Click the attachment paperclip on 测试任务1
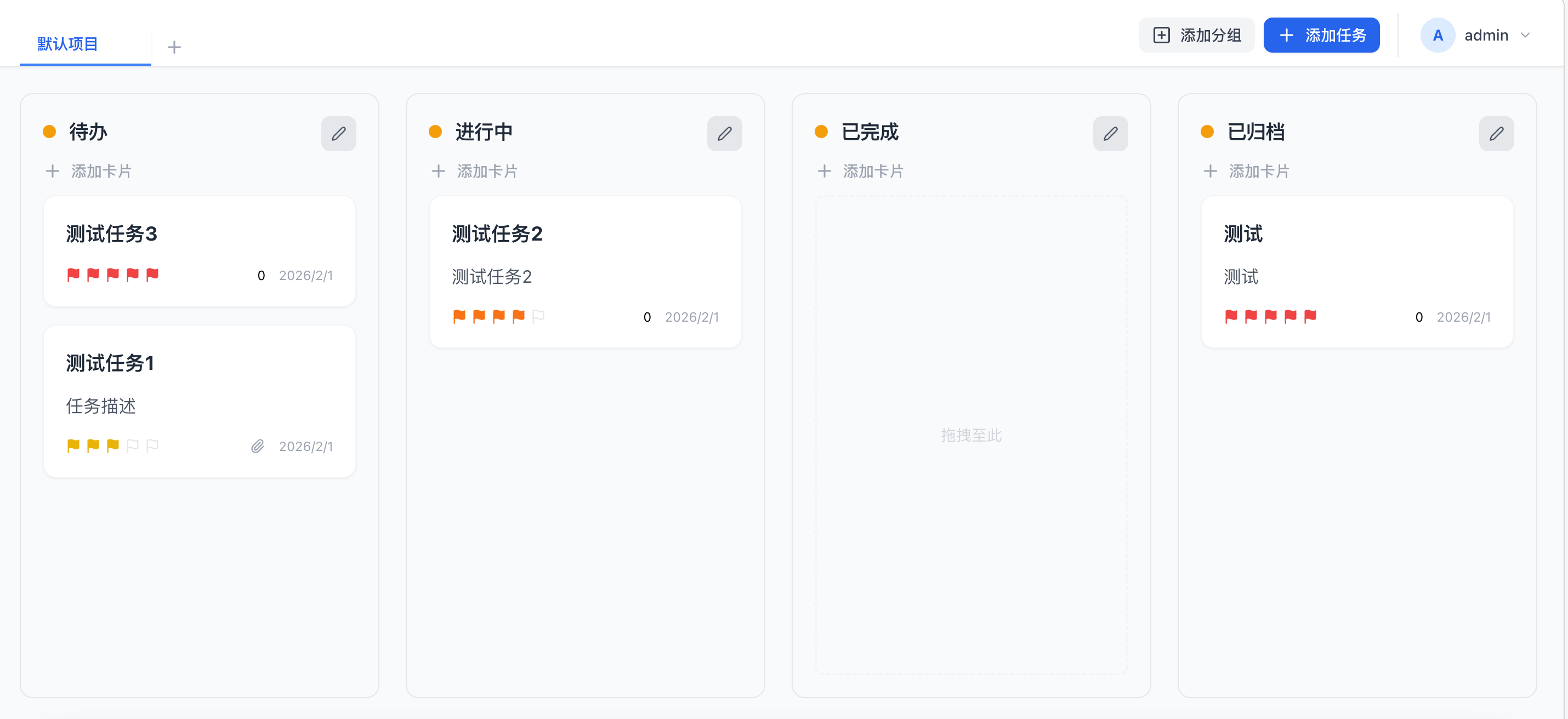Image resolution: width=1568 pixels, height=719 pixels. click(x=258, y=447)
